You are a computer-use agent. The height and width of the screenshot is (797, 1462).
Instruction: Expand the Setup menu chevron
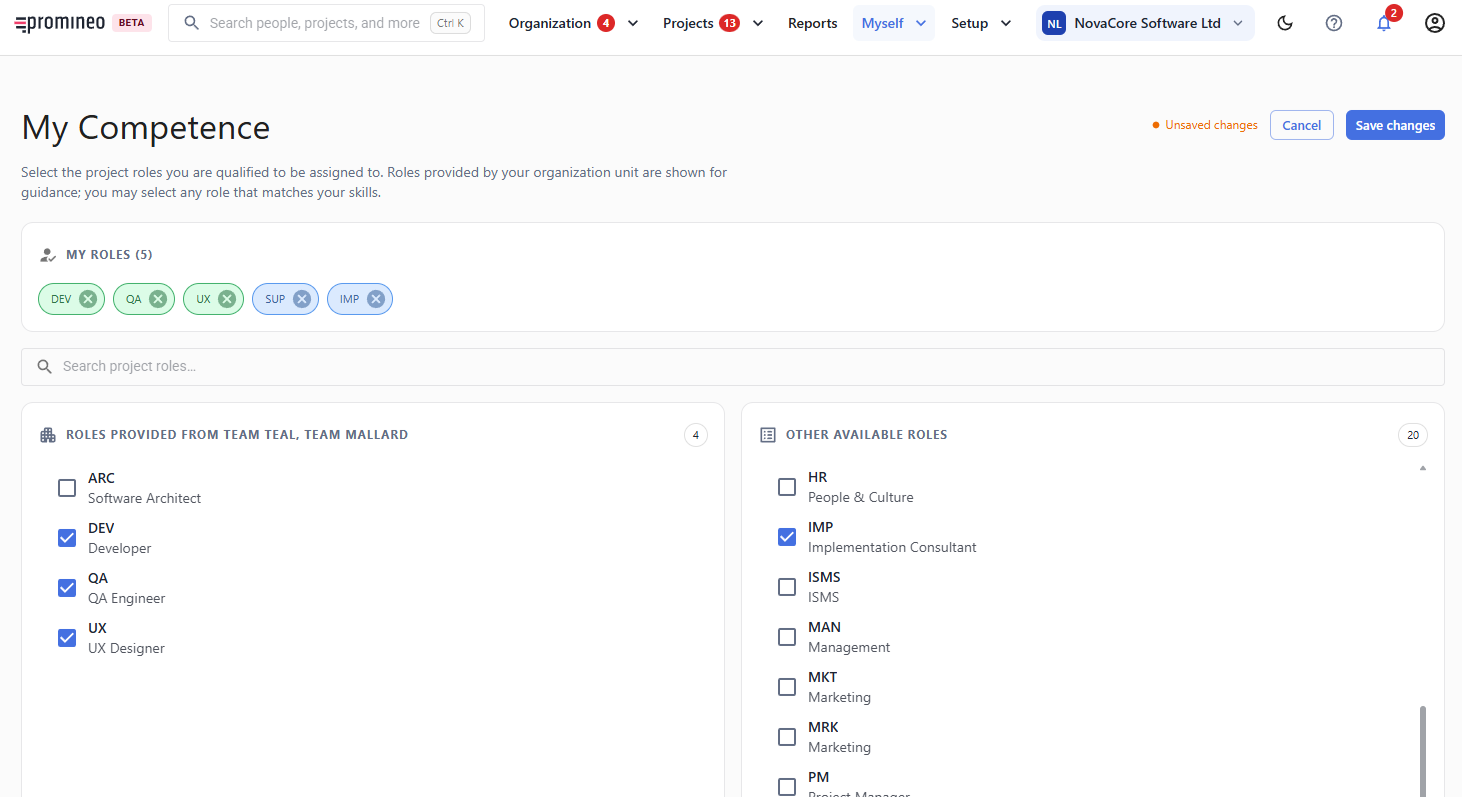click(x=1006, y=23)
